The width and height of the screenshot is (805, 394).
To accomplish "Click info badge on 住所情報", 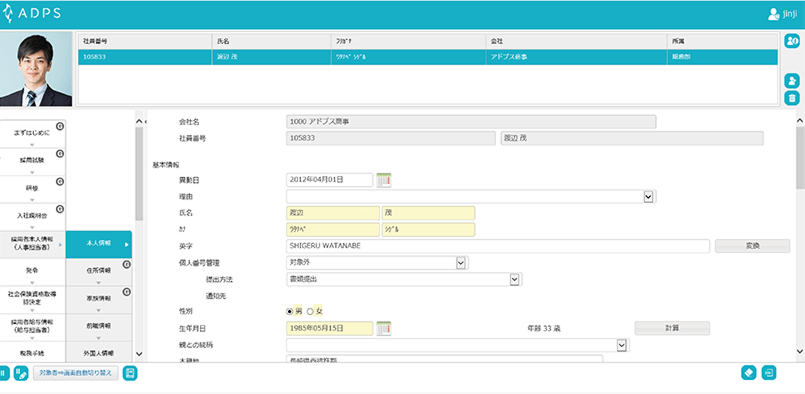I will coord(126,265).
